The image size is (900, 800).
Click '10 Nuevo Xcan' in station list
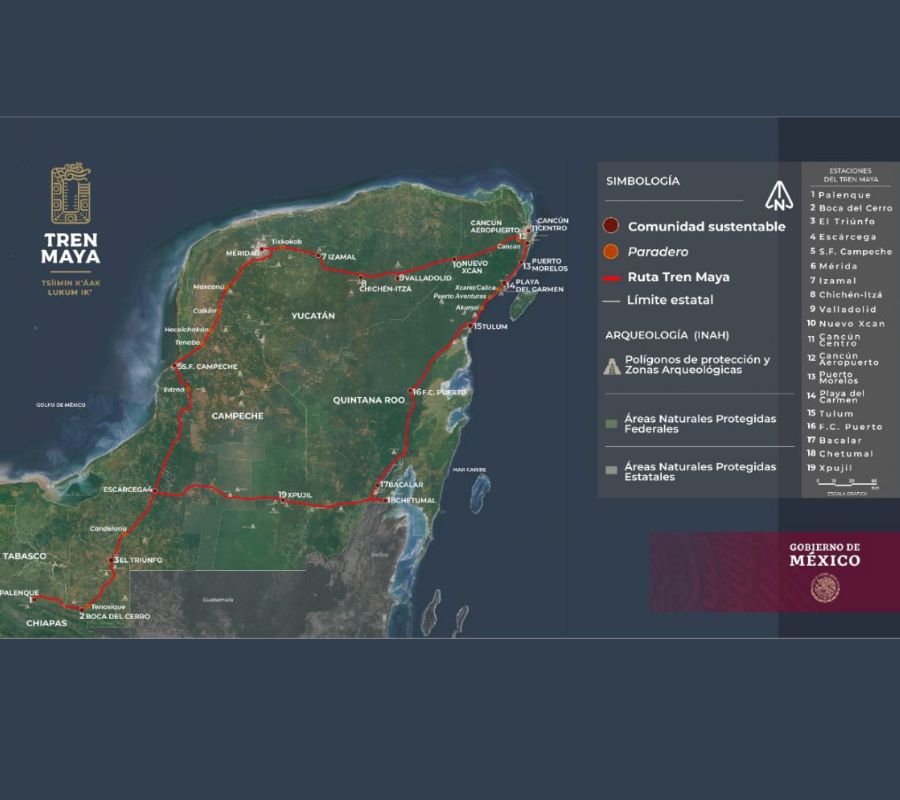[845, 324]
